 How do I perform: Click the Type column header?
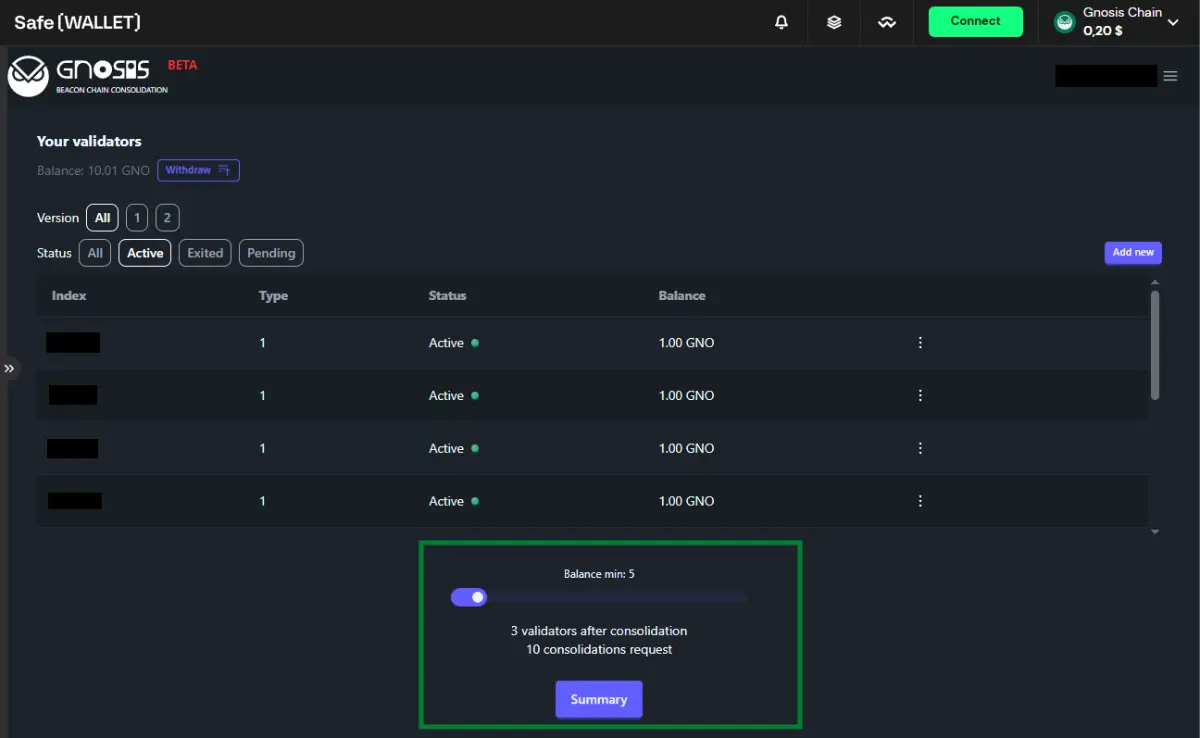click(x=273, y=296)
